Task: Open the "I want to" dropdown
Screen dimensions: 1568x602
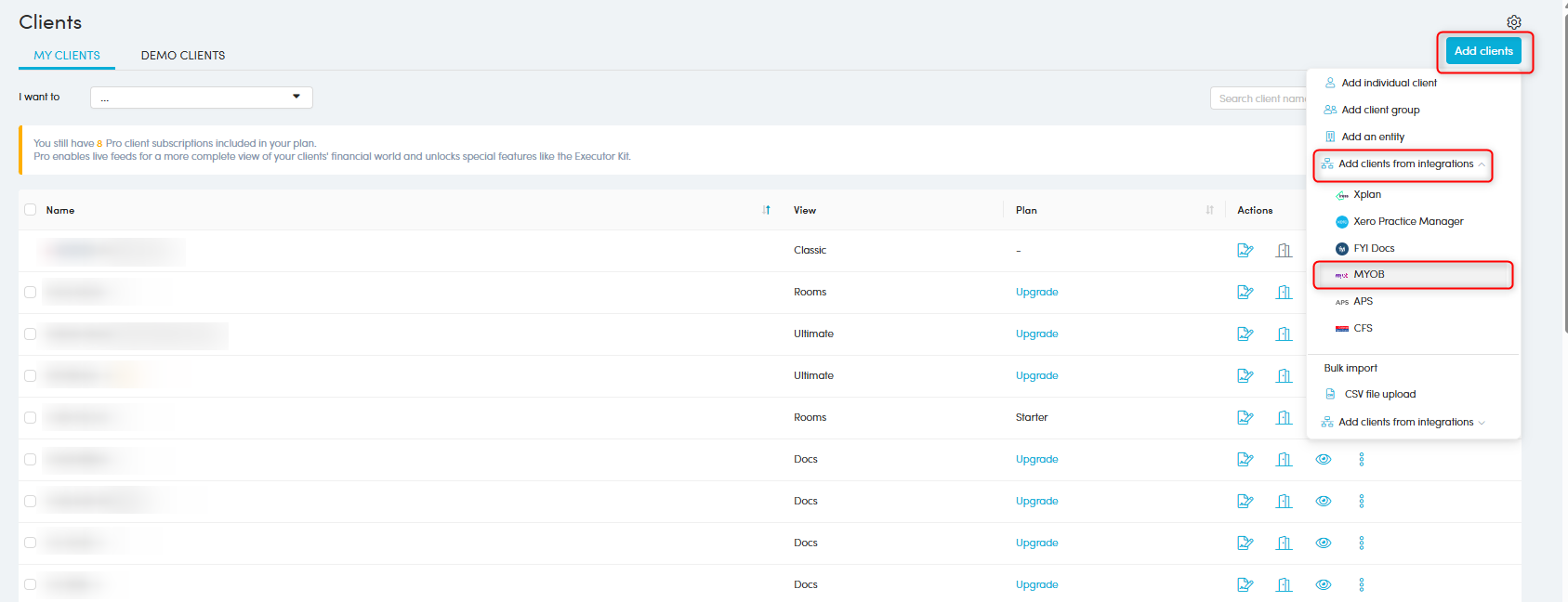Action: point(201,98)
